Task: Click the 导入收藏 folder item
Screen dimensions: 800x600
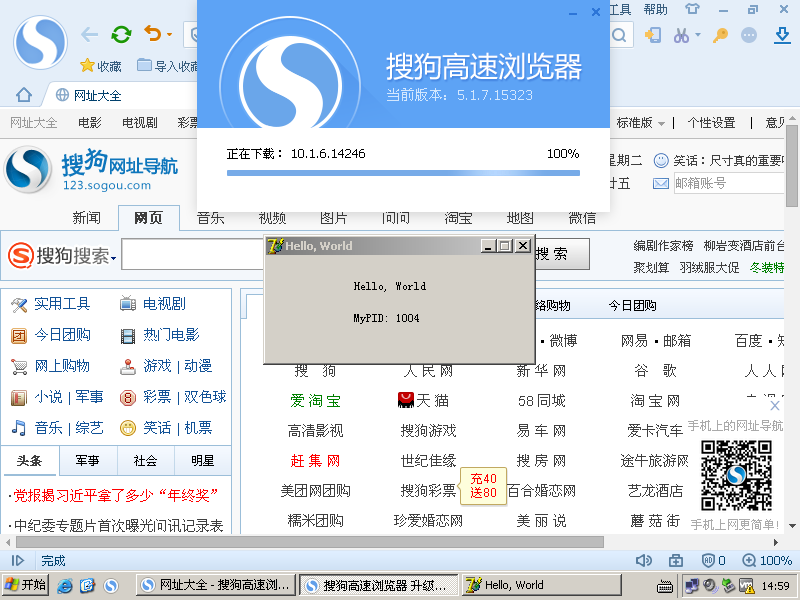Action: click(x=168, y=66)
